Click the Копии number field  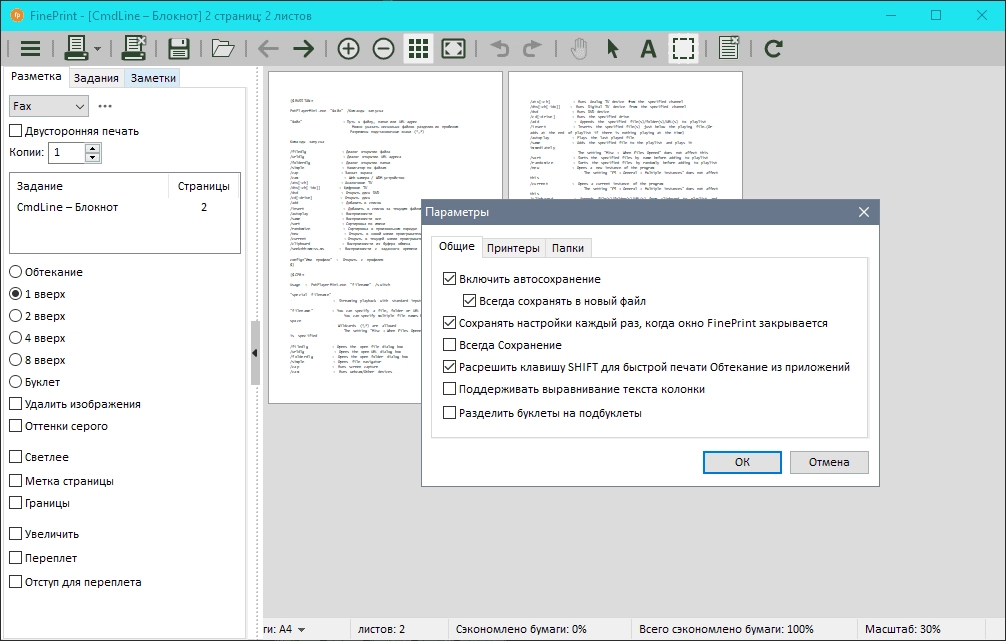click(x=67, y=153)
